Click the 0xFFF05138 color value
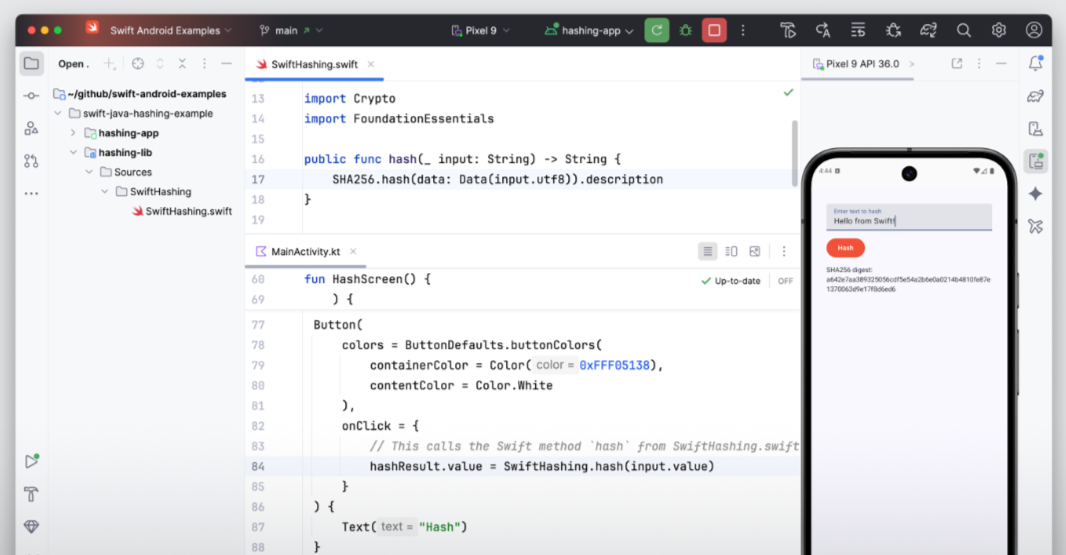 tap(615, 365)
